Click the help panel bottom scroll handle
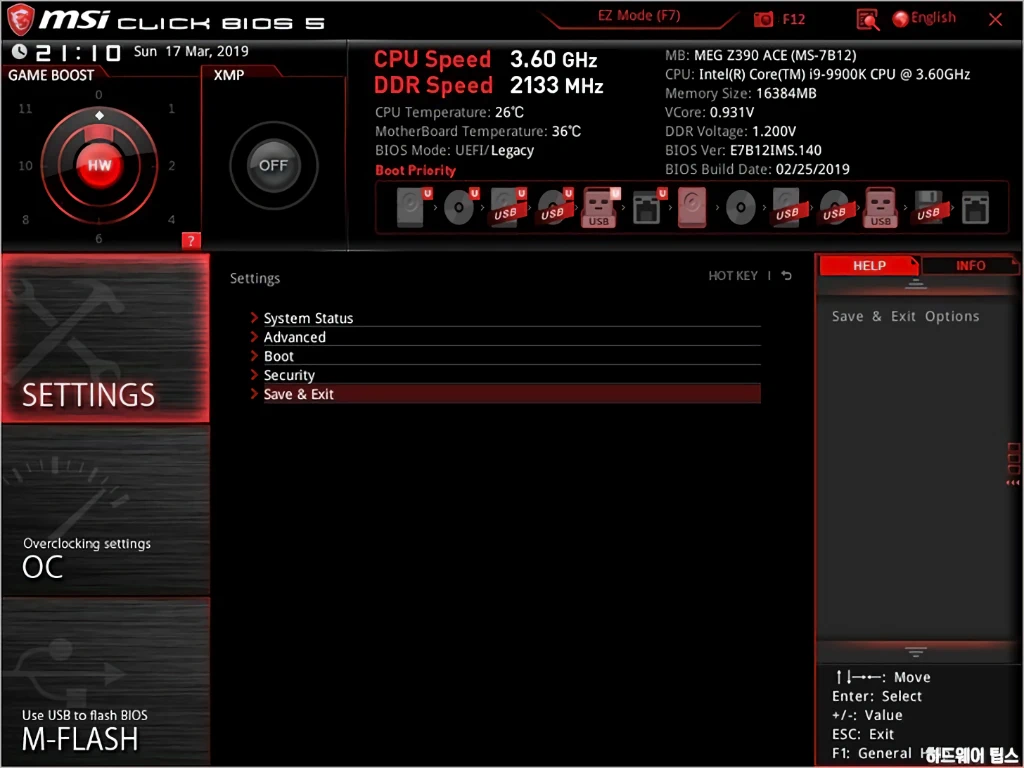 (916, 652)
